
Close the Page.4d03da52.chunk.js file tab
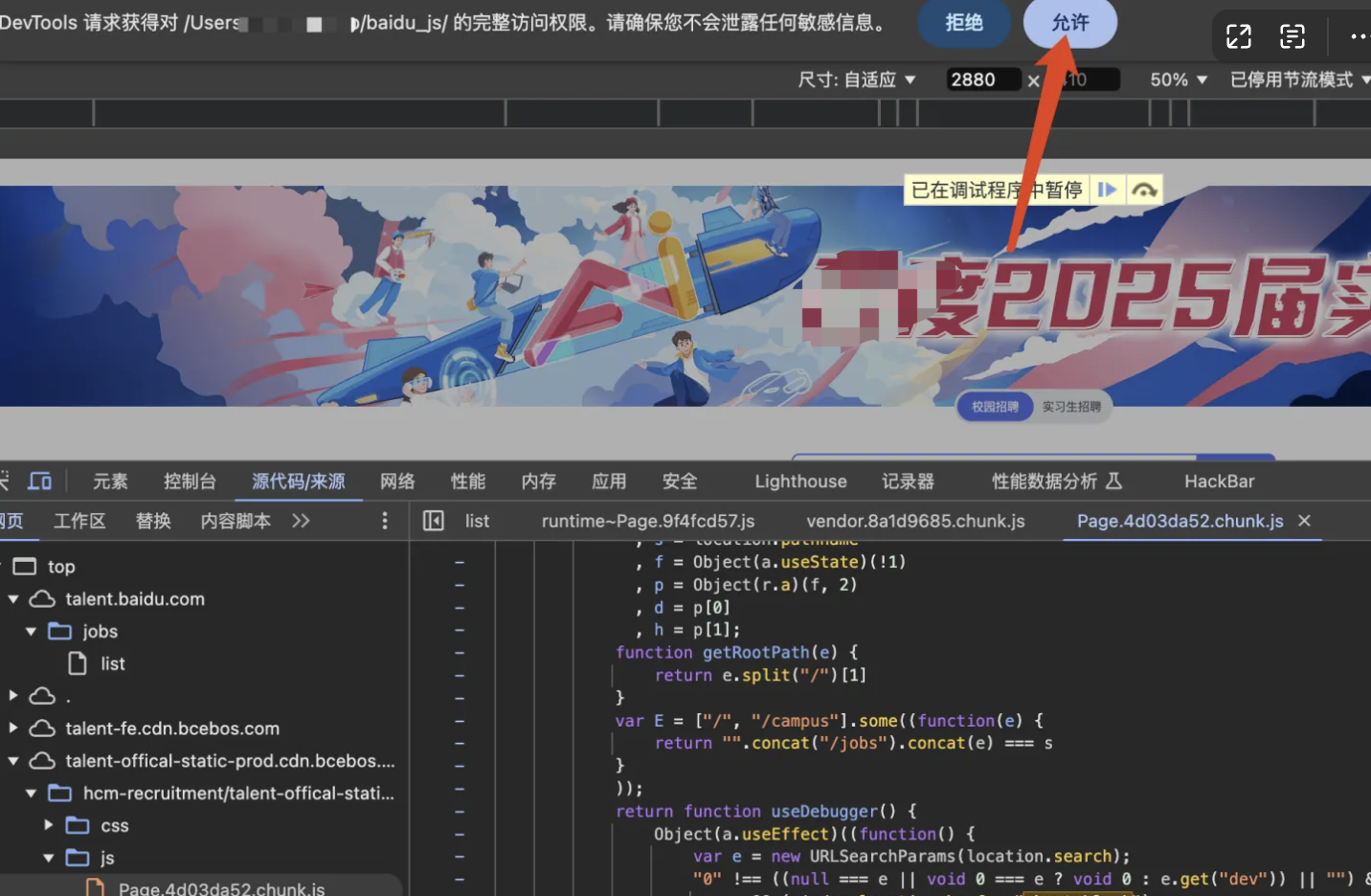coord(1304,521)
